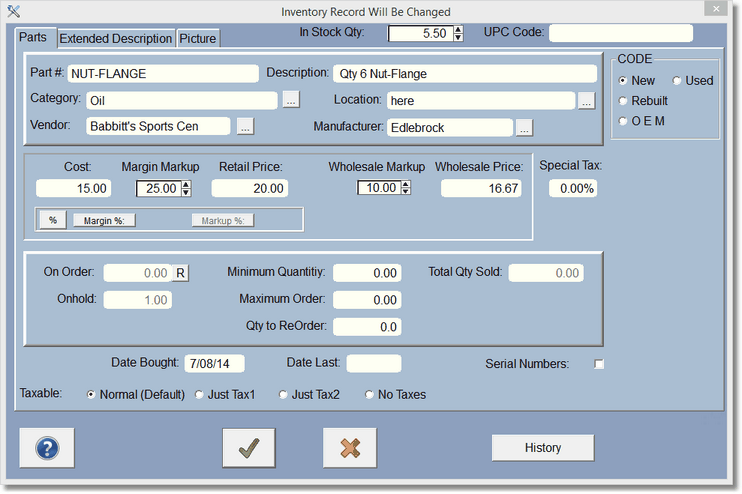Switch to the Extended Description tab

click(115, 39)
